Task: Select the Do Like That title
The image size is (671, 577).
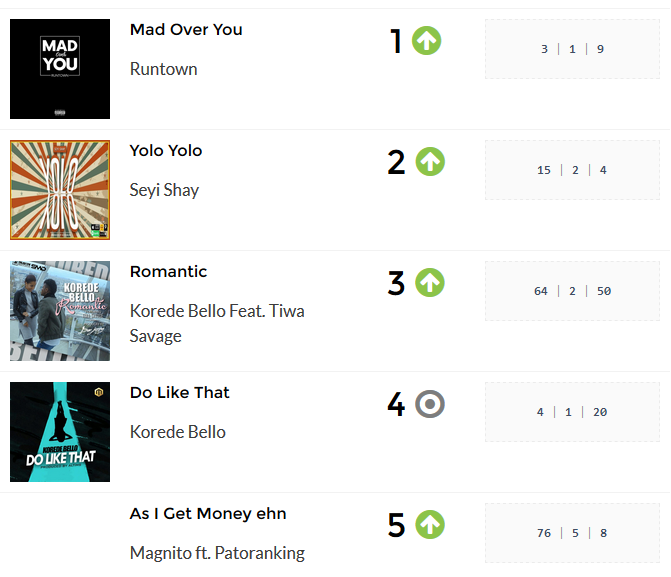Action: point(180,393)
